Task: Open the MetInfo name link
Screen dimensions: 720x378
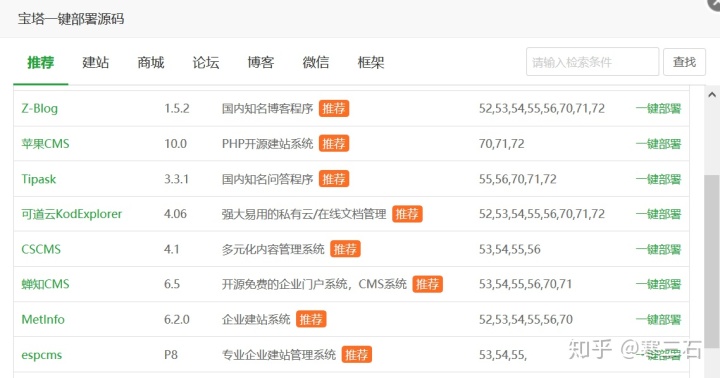Action: tap(43, 319)
